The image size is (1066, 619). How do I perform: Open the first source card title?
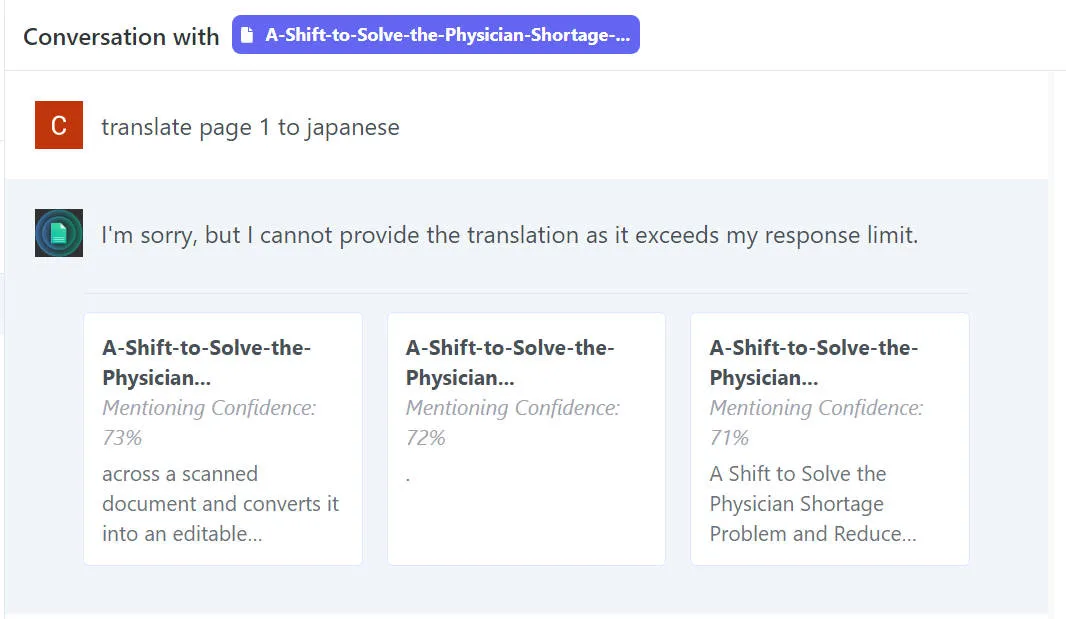206,362
